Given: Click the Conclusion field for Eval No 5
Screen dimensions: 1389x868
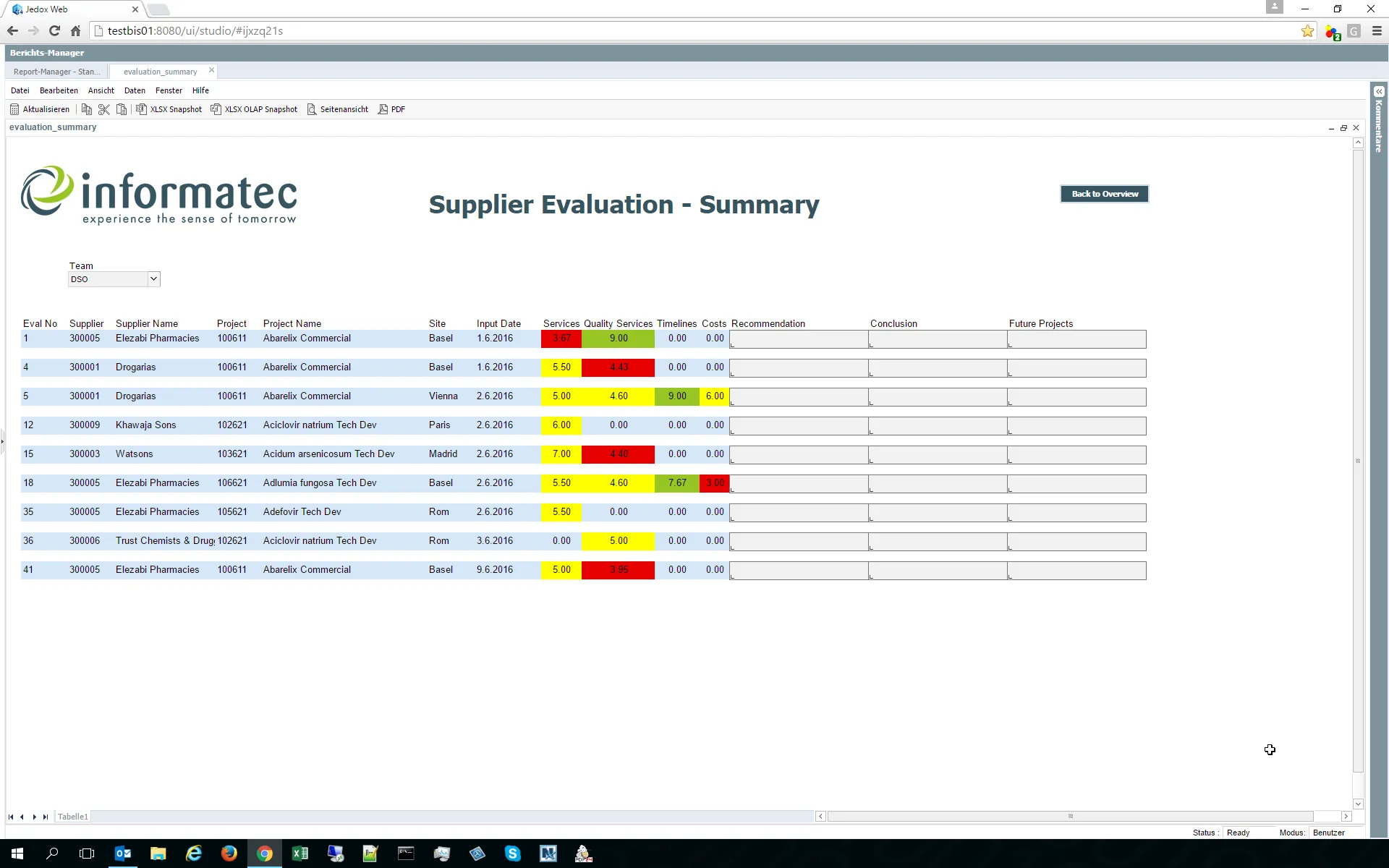Looking at the screenshot, I should click(x=938, y=397).
